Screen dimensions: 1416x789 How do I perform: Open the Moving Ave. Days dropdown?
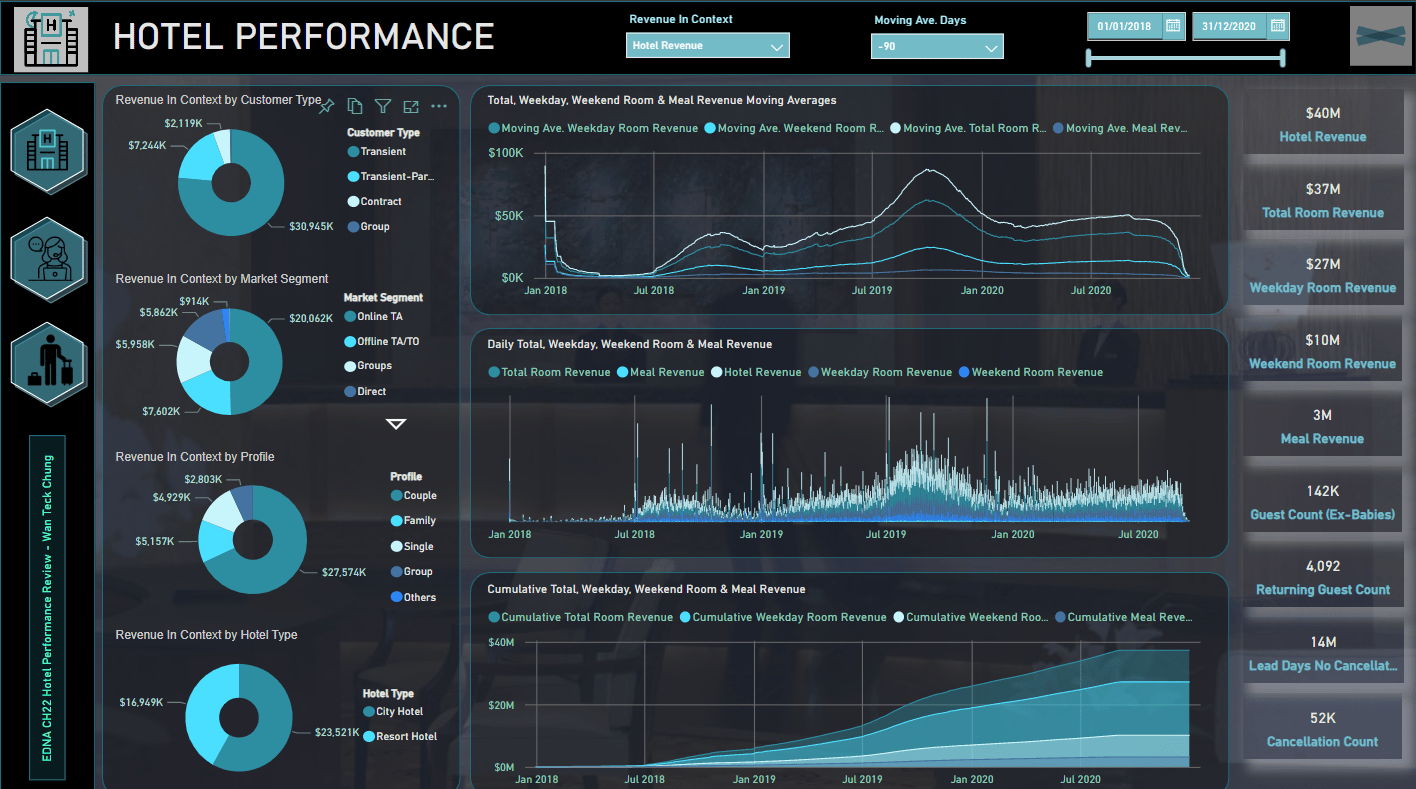click(990, 47)
